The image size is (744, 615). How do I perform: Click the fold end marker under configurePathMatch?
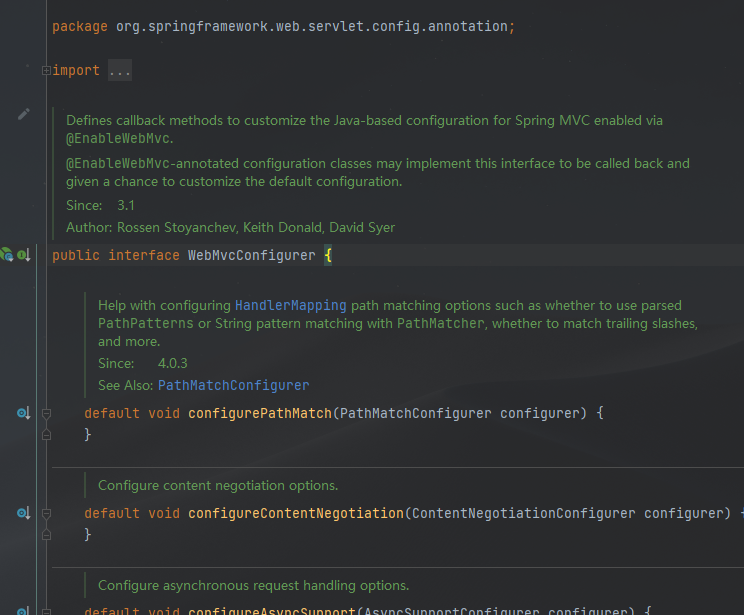[x=46, y=435]
